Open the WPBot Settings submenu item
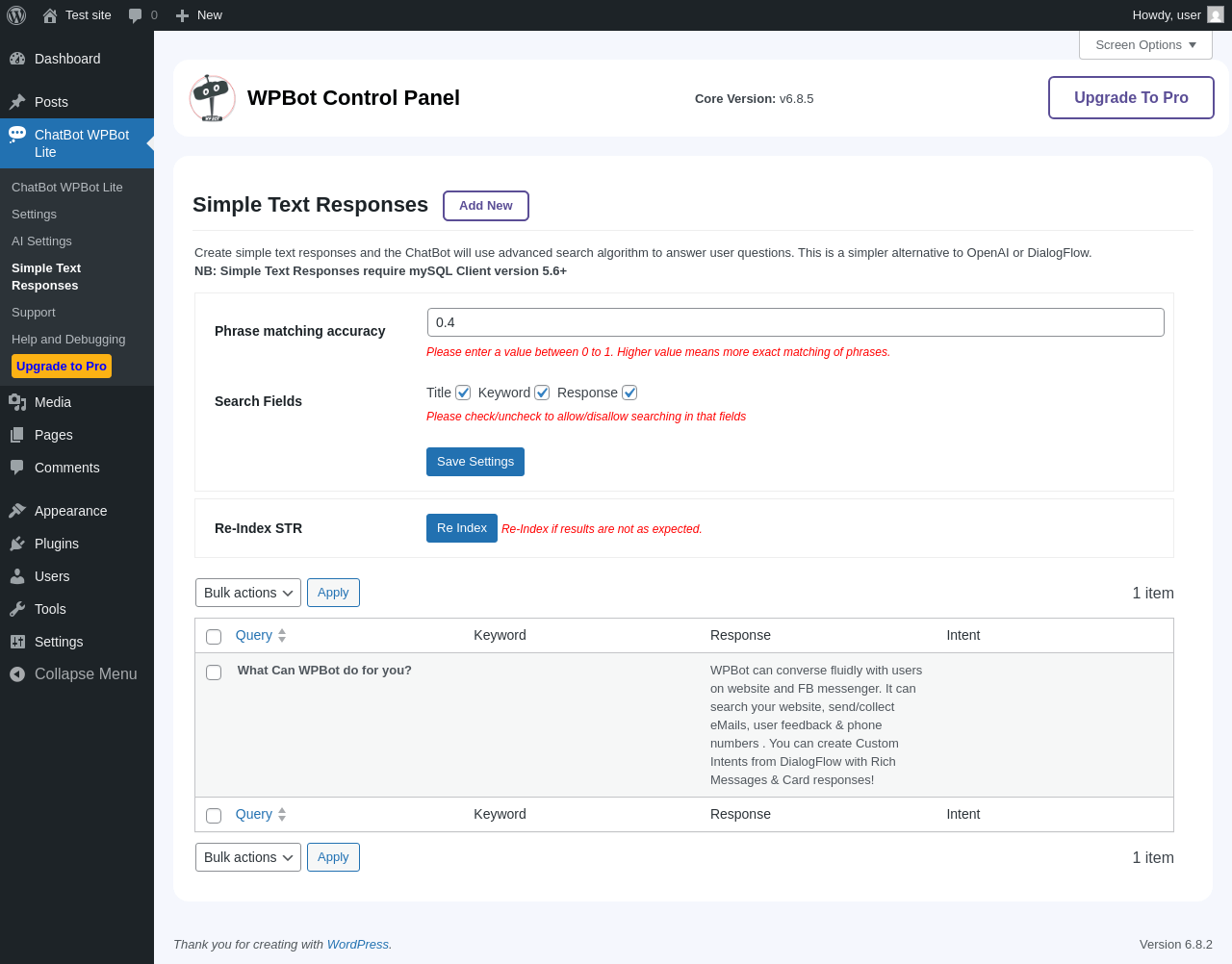 [34, 215]
